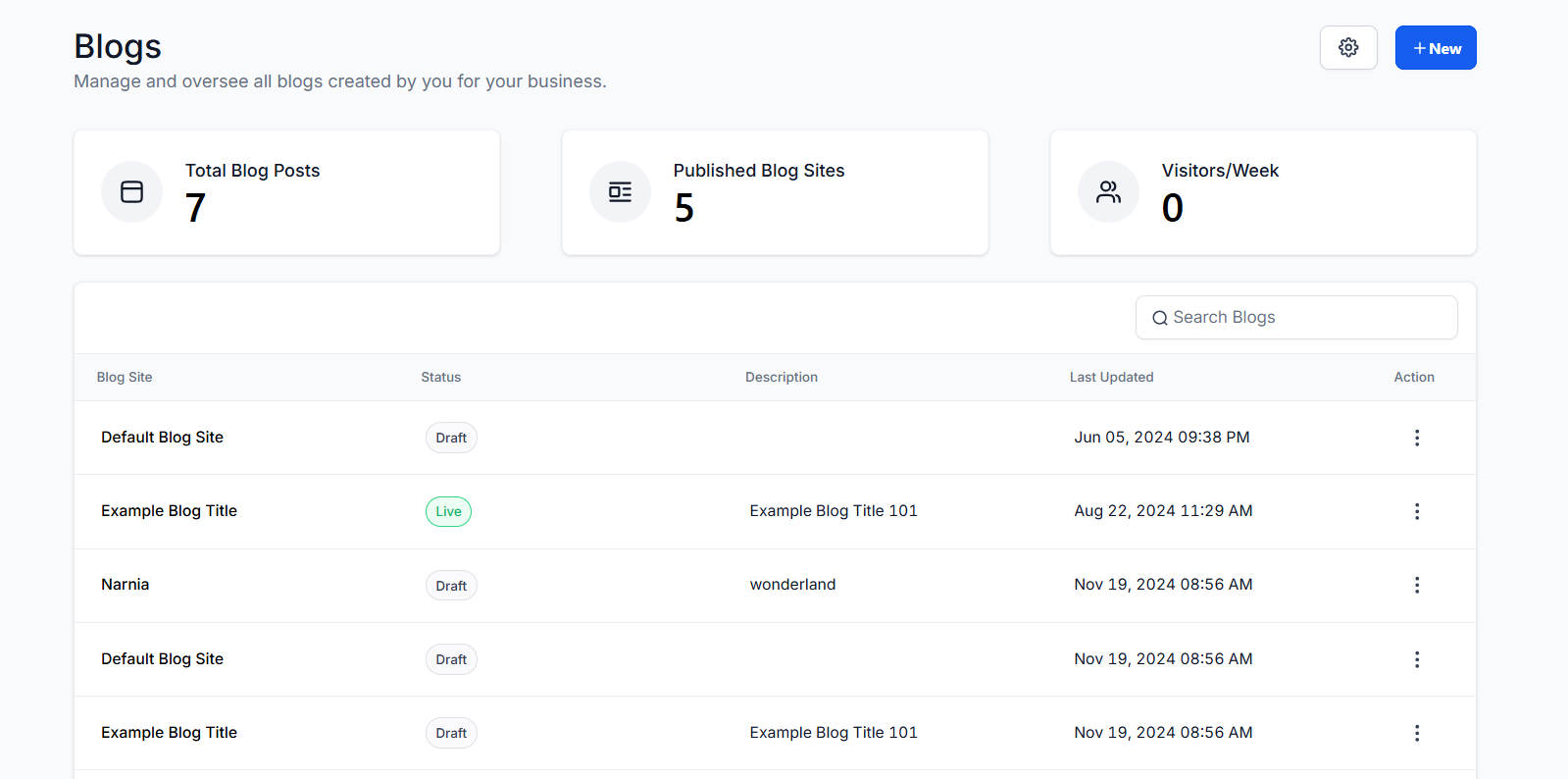The image size is (1568, 779).
Task: Click the Visitors/Week people icon
Action: [x=1108, y=192]
